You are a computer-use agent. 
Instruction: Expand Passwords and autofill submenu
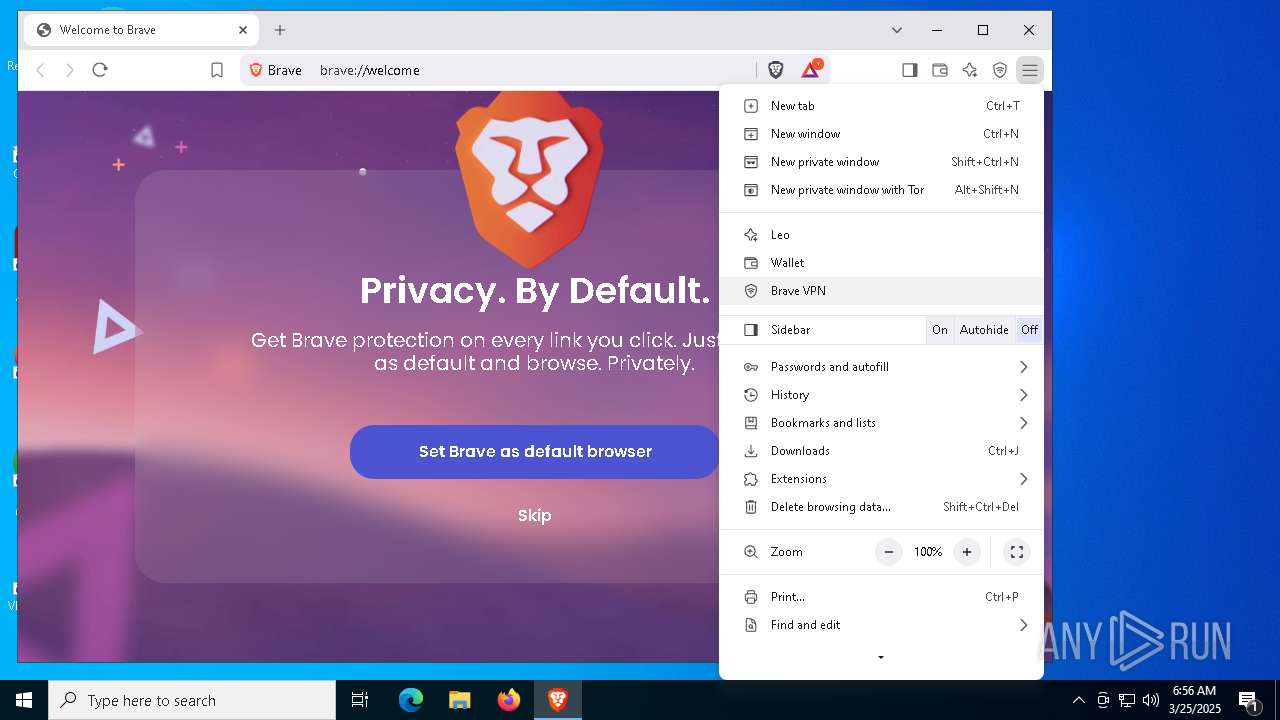tap(881, 367)
